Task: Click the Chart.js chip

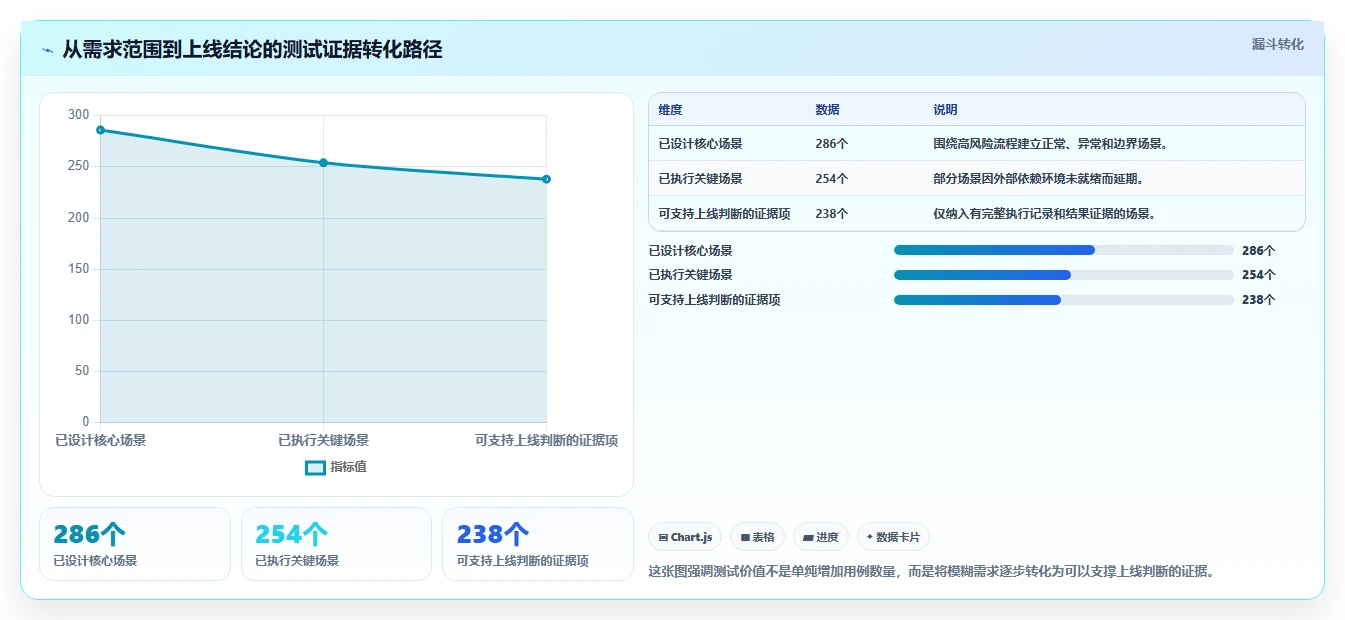Action: point(685,537)
